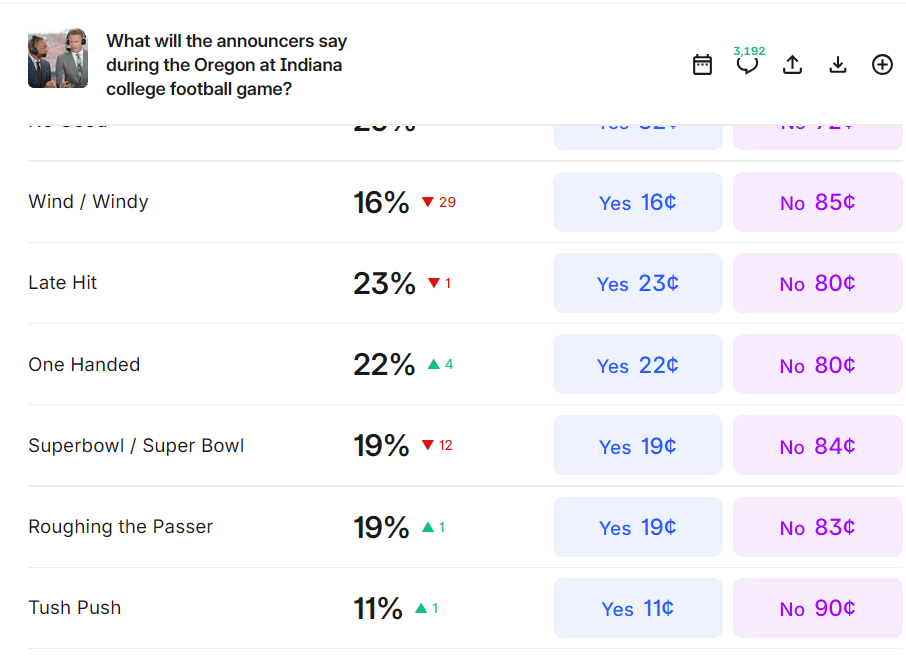Image resolution: width=906 pixels, height=662 pixels.
Task: Choose Yes 22¢ for One Handed
Action: 637,365
